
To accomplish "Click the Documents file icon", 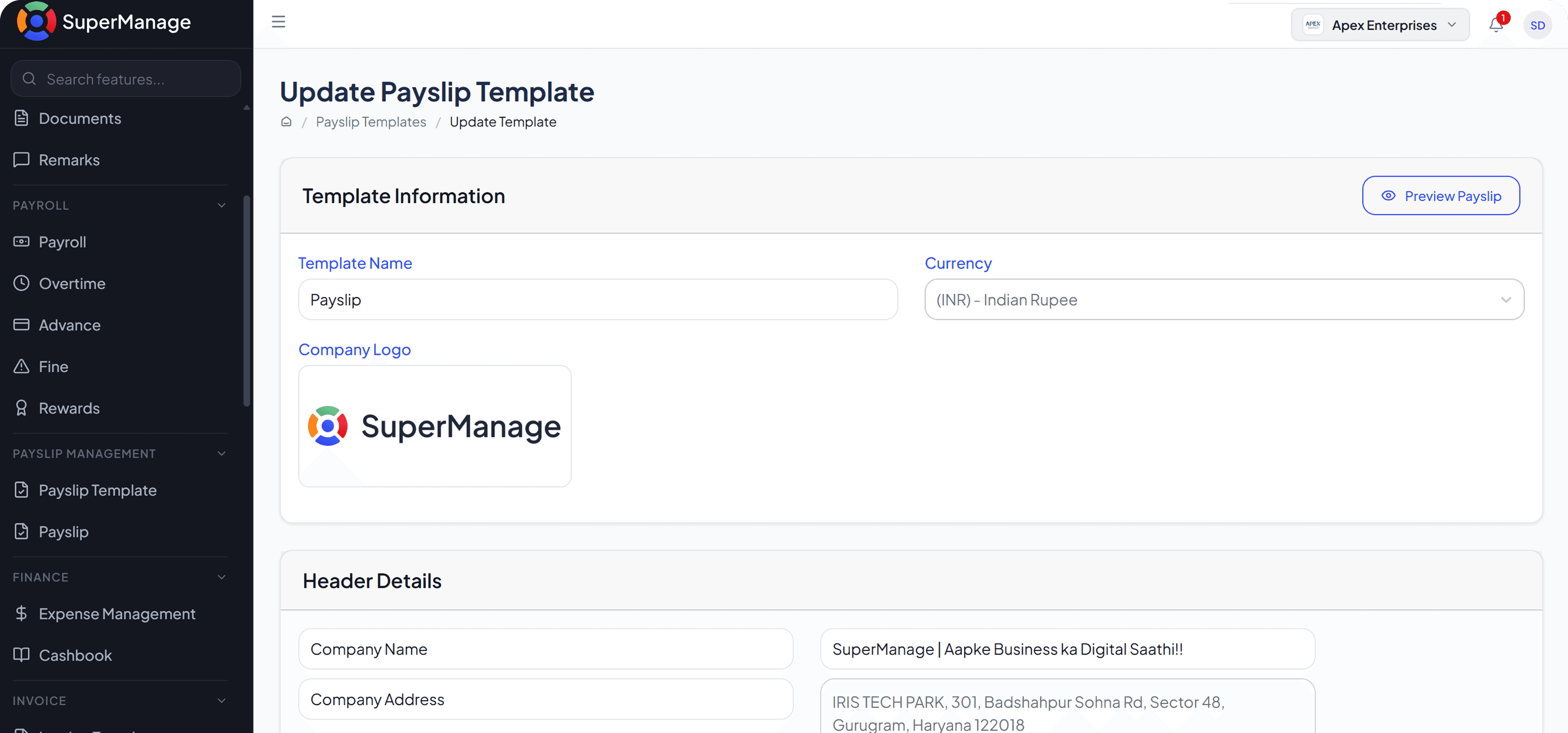I will point(21,118).
